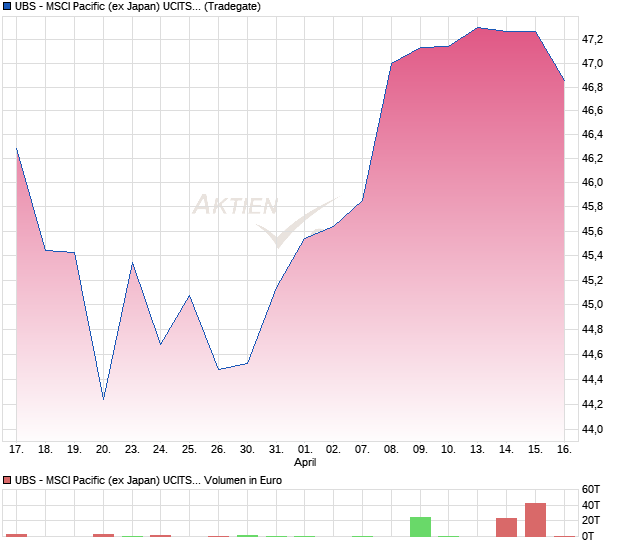
Task: Click the '60T' volume axis label
Action: click(x=591, y=489)
